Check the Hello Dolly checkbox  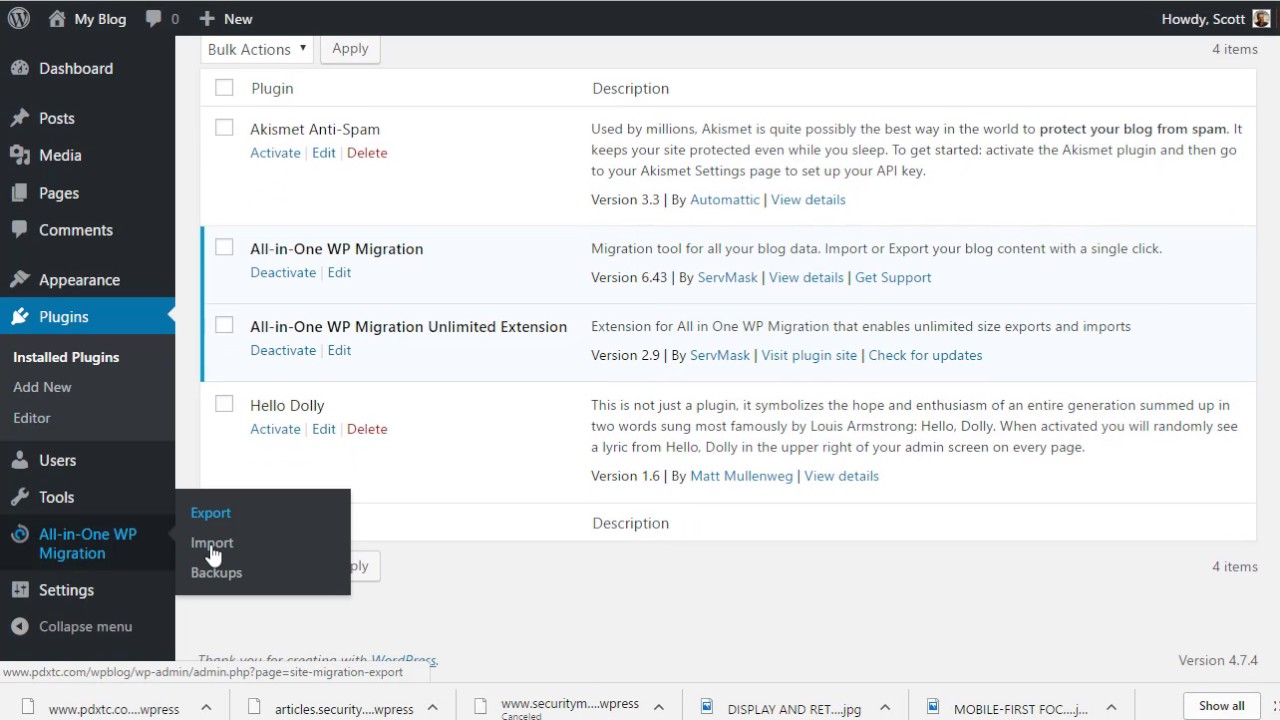click(224, 404)
